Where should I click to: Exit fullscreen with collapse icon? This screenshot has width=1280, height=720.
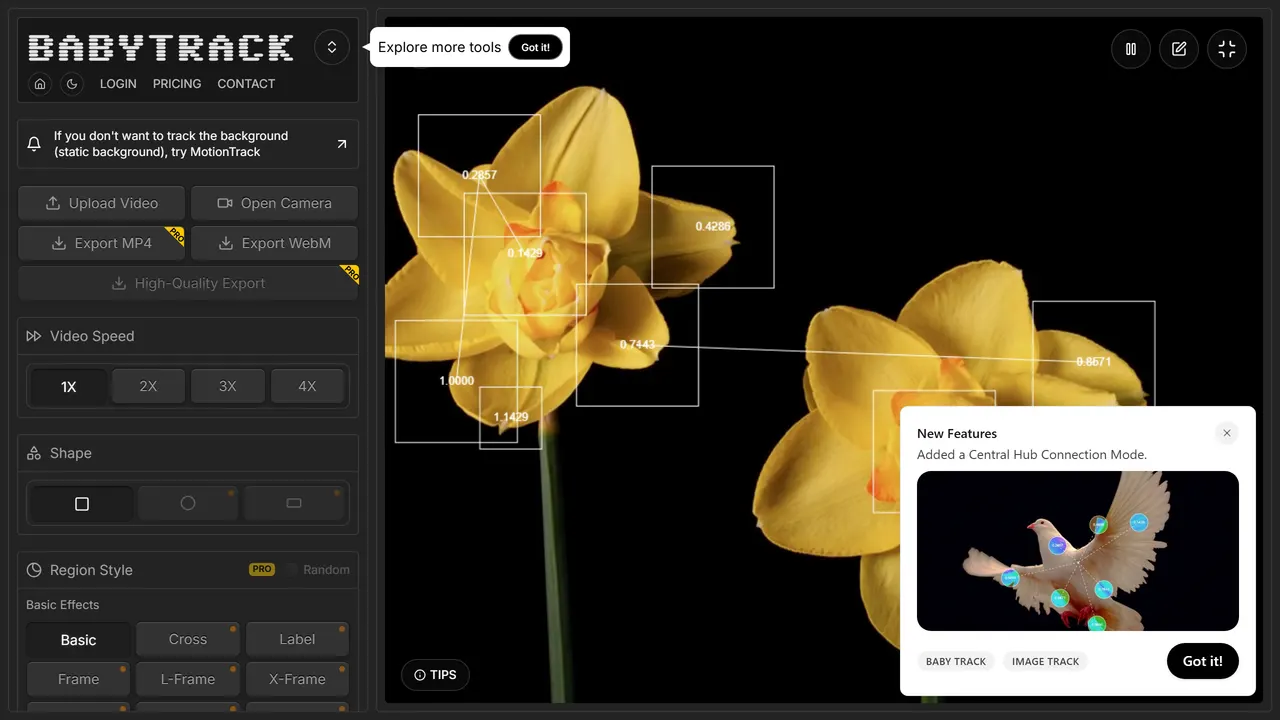pyautogui.click(x=1227, y=49)
